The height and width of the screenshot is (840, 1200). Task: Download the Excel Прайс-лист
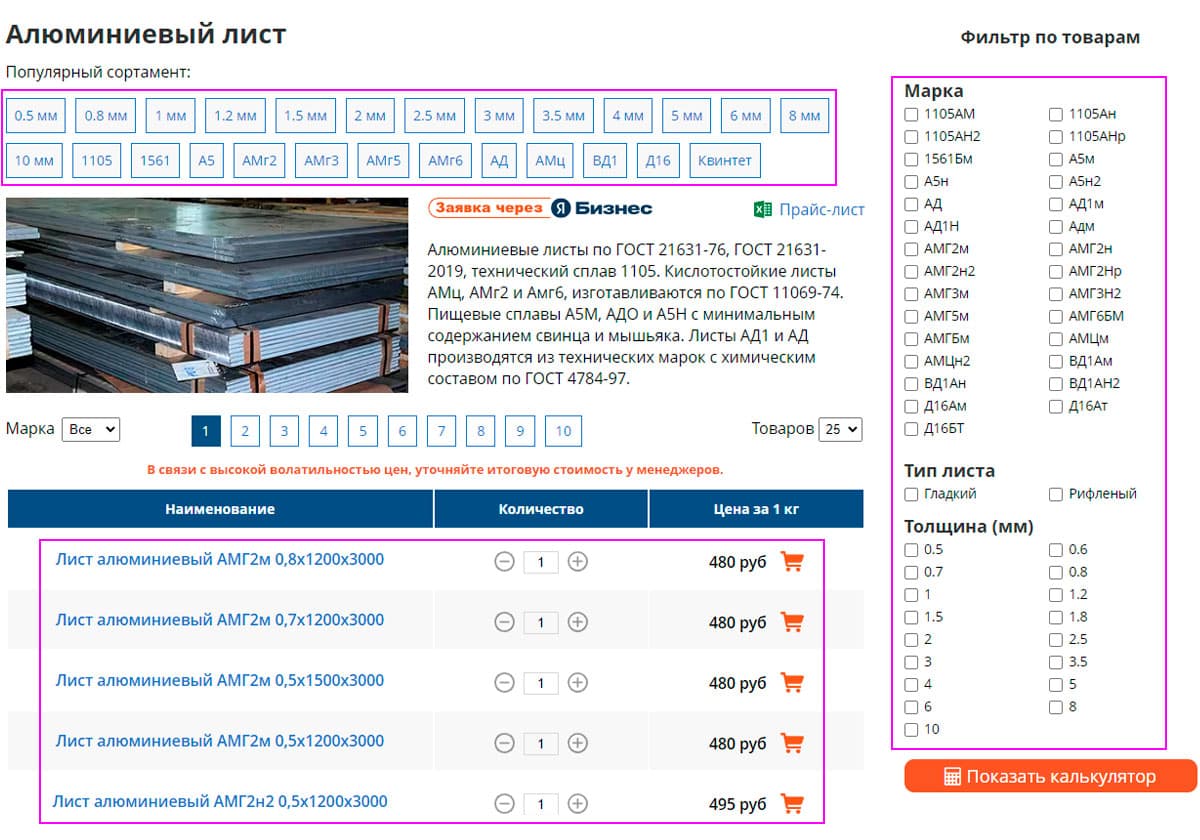[x=808, y=209]
